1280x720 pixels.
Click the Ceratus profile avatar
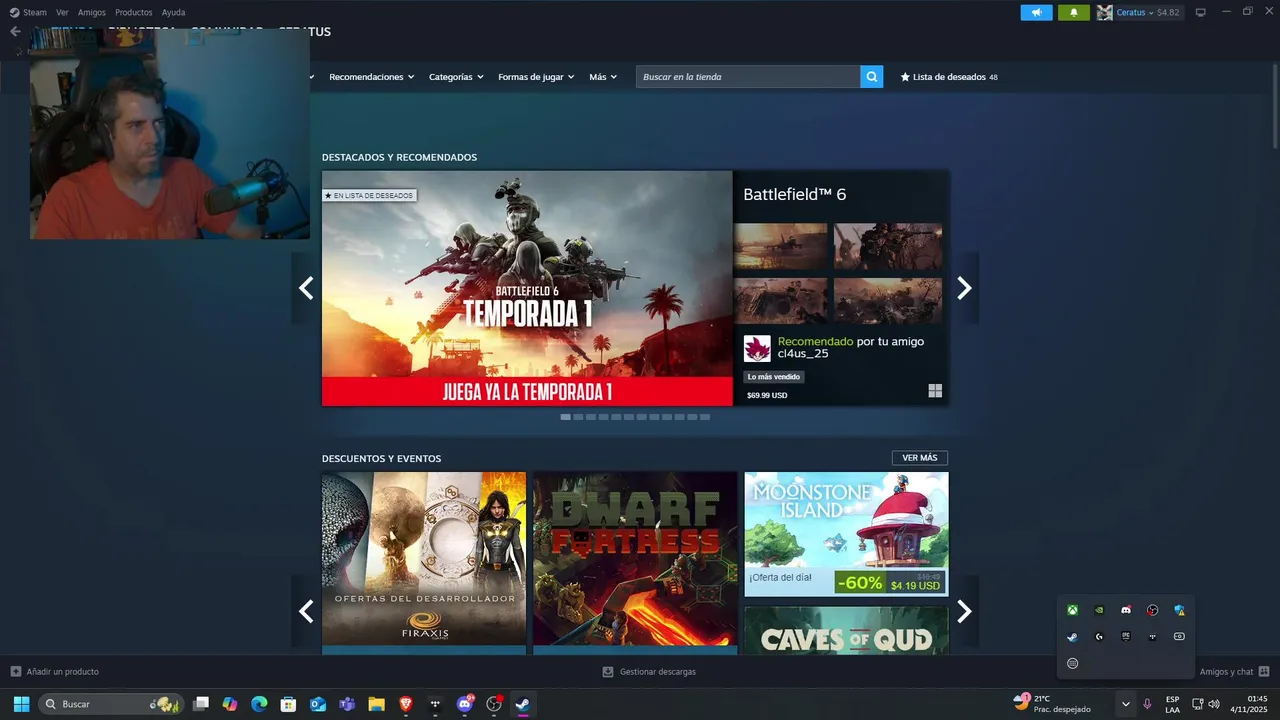click(1104, 12)
